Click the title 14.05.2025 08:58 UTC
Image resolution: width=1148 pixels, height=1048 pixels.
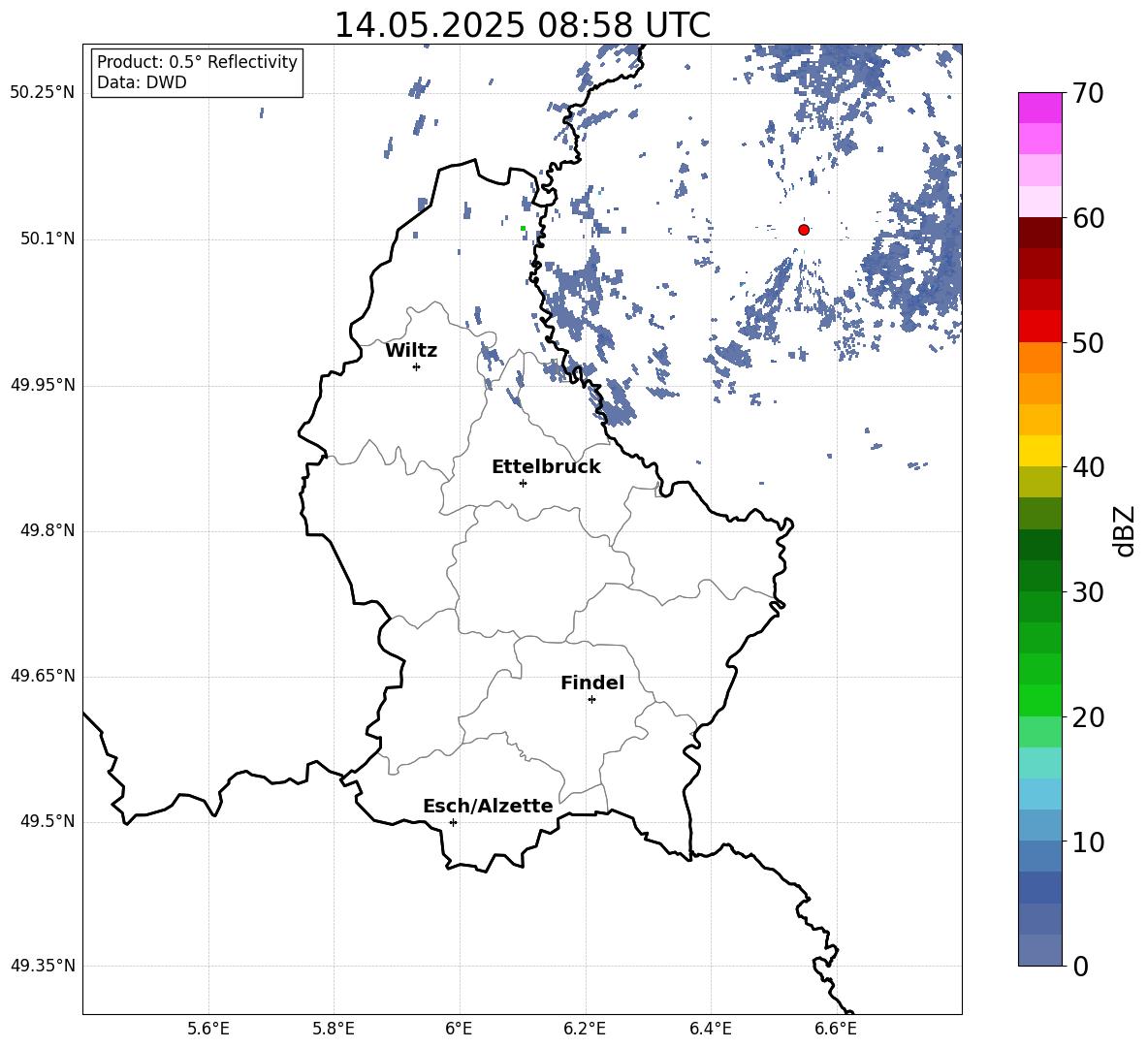point(522,25)
